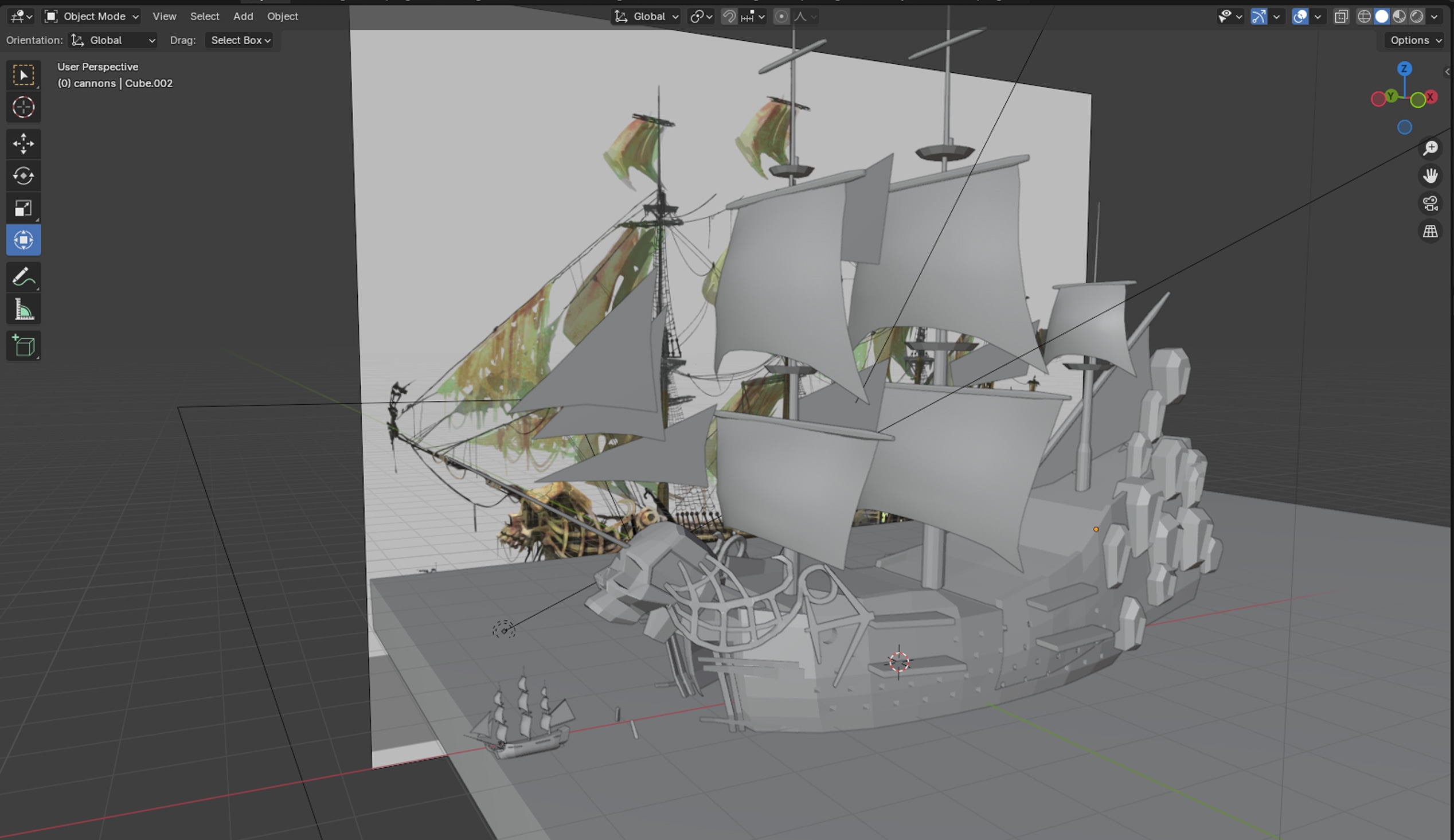Expand the viewport shading options dropdown
The height and width of the screenshot is (840, 1454).
tap(1435, 16)
